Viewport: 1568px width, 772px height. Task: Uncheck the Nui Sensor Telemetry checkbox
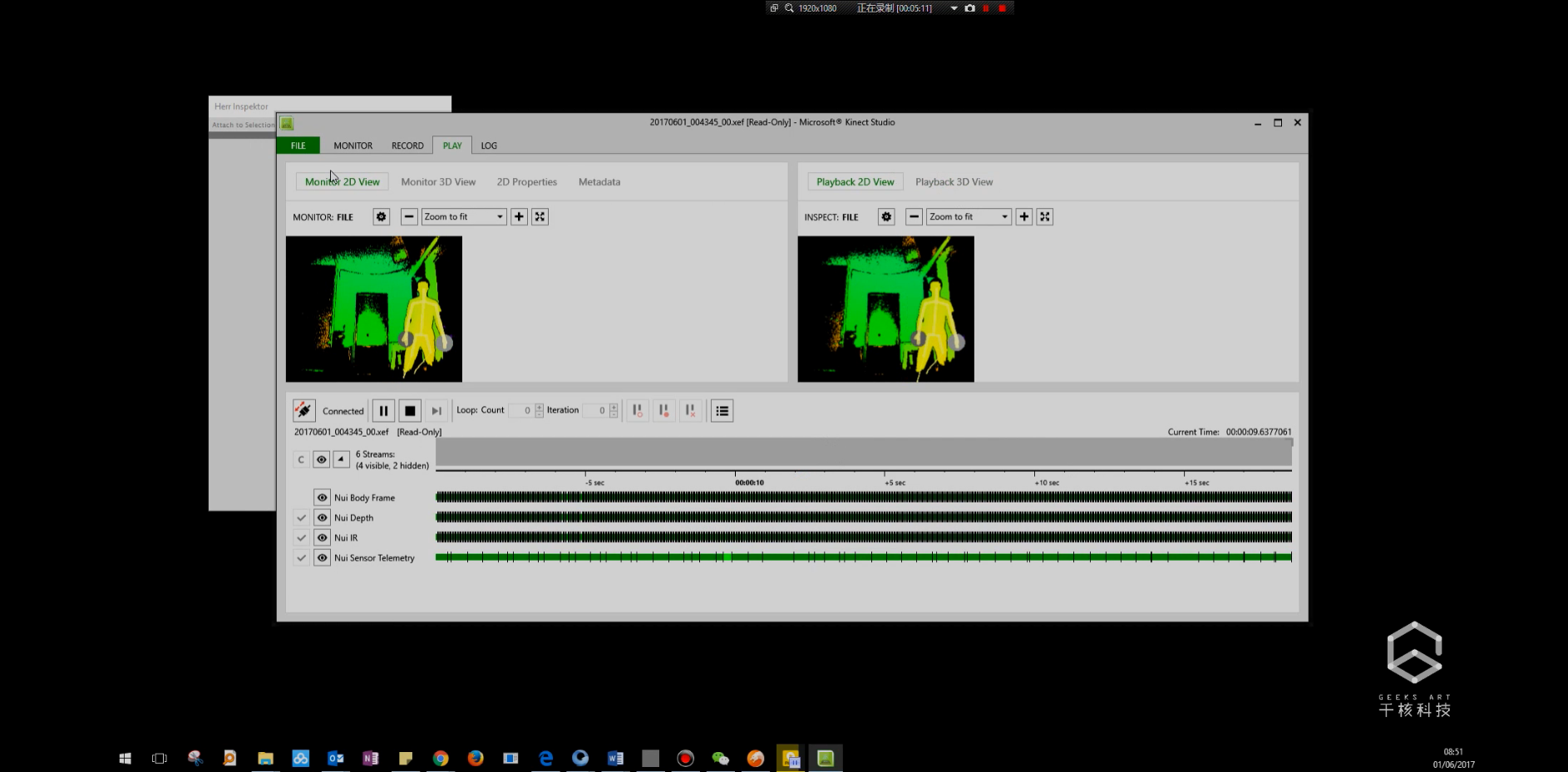coord(302,557)
